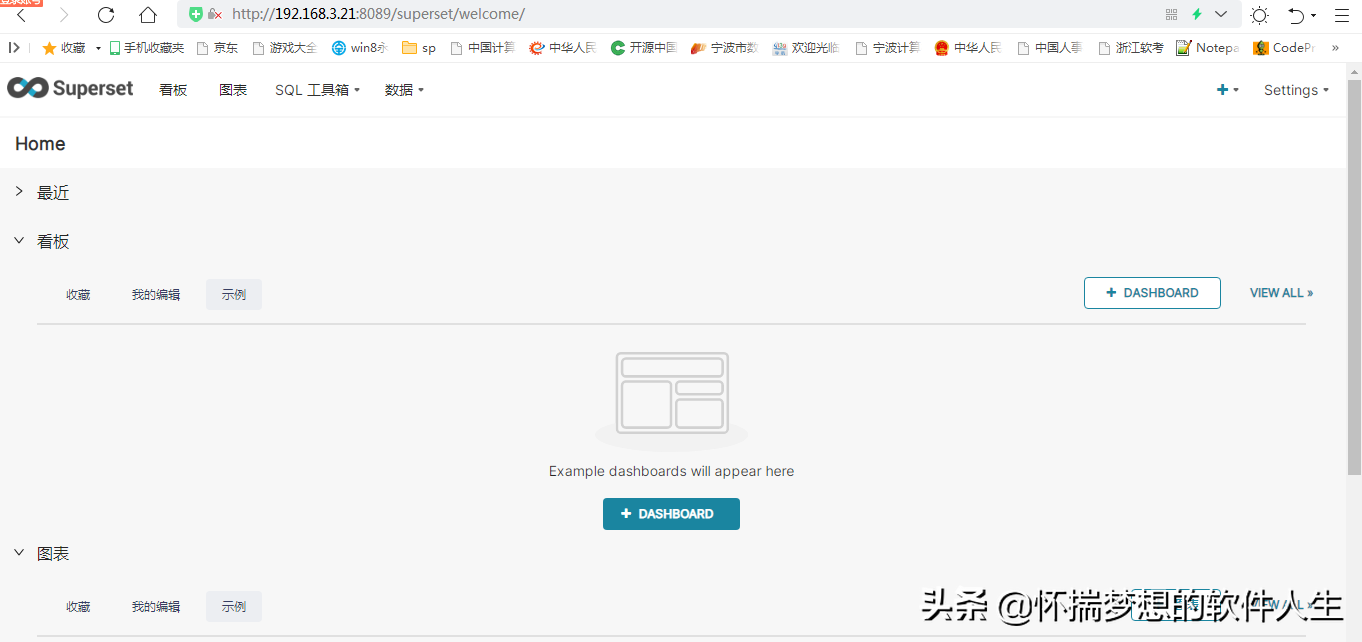Viewport: 1362px width, 642px height.
Task: Open the 图表 menu in Superset navbar
Action: (233, 90)
